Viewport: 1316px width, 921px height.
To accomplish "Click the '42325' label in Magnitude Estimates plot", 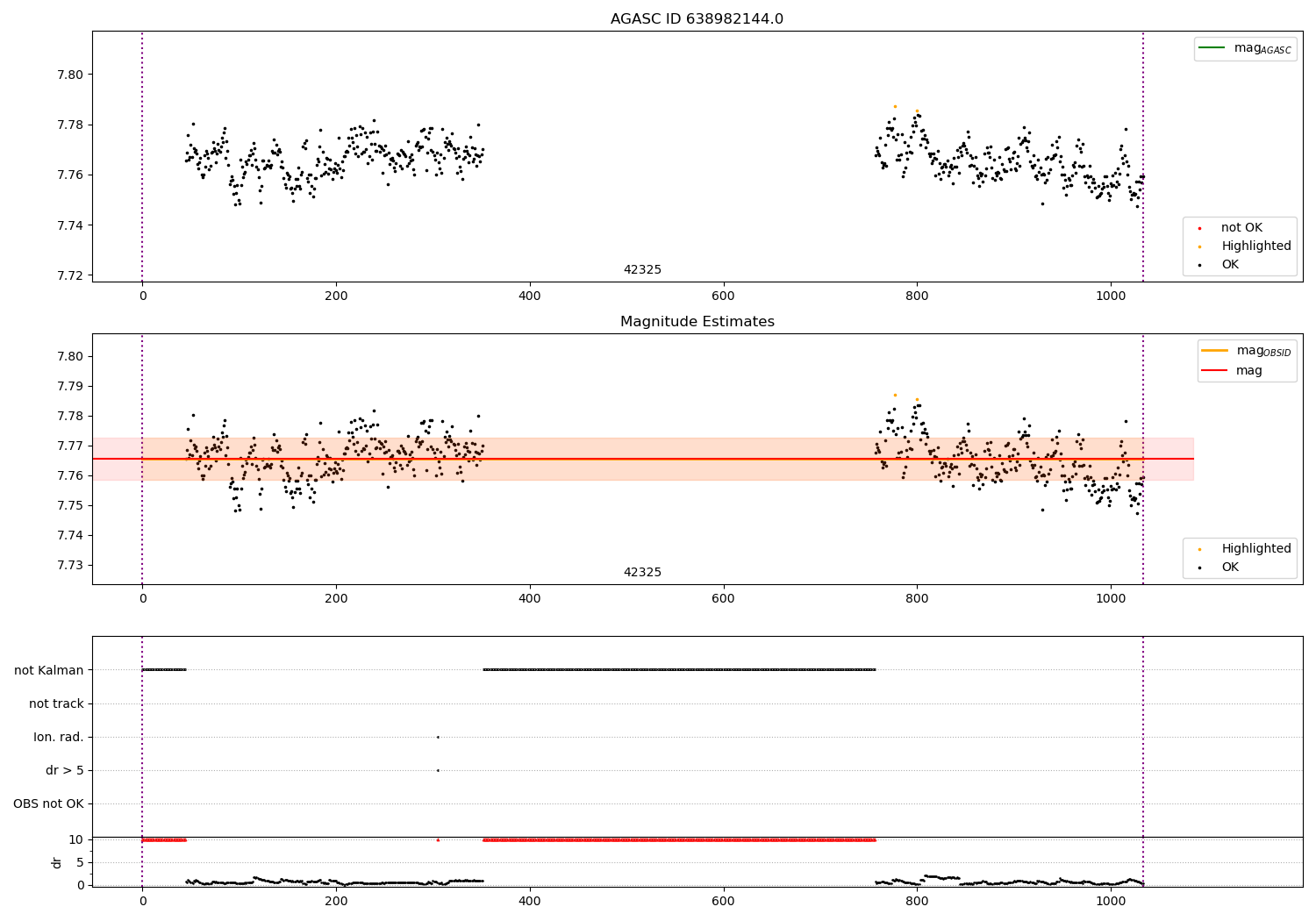I will pyautogui.click(x=642, y=573).
